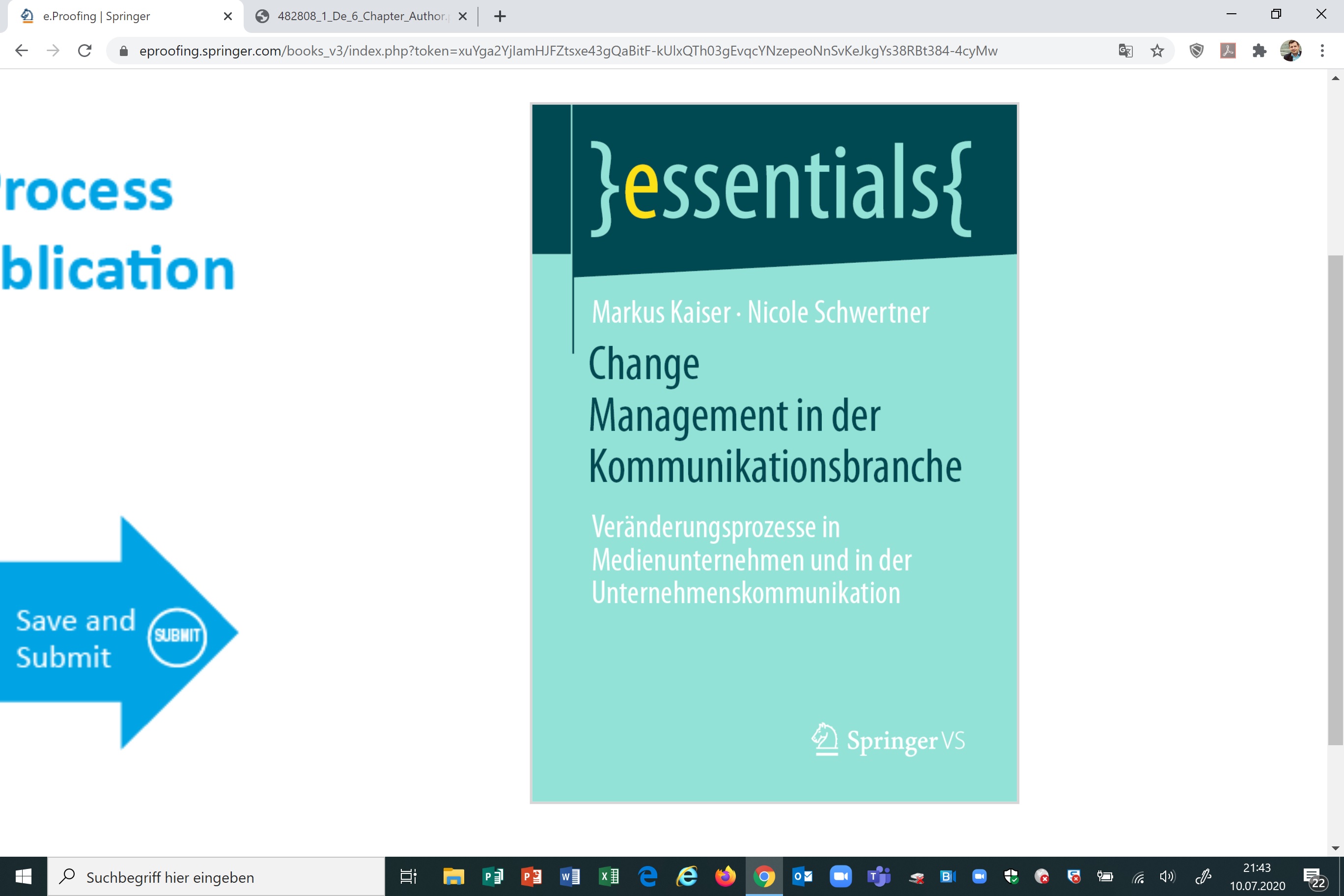The width and height of the screenshot is (1344, 896).
Task: Toggle the Wi-Fi network tray icon
Action: (1138, 877)
